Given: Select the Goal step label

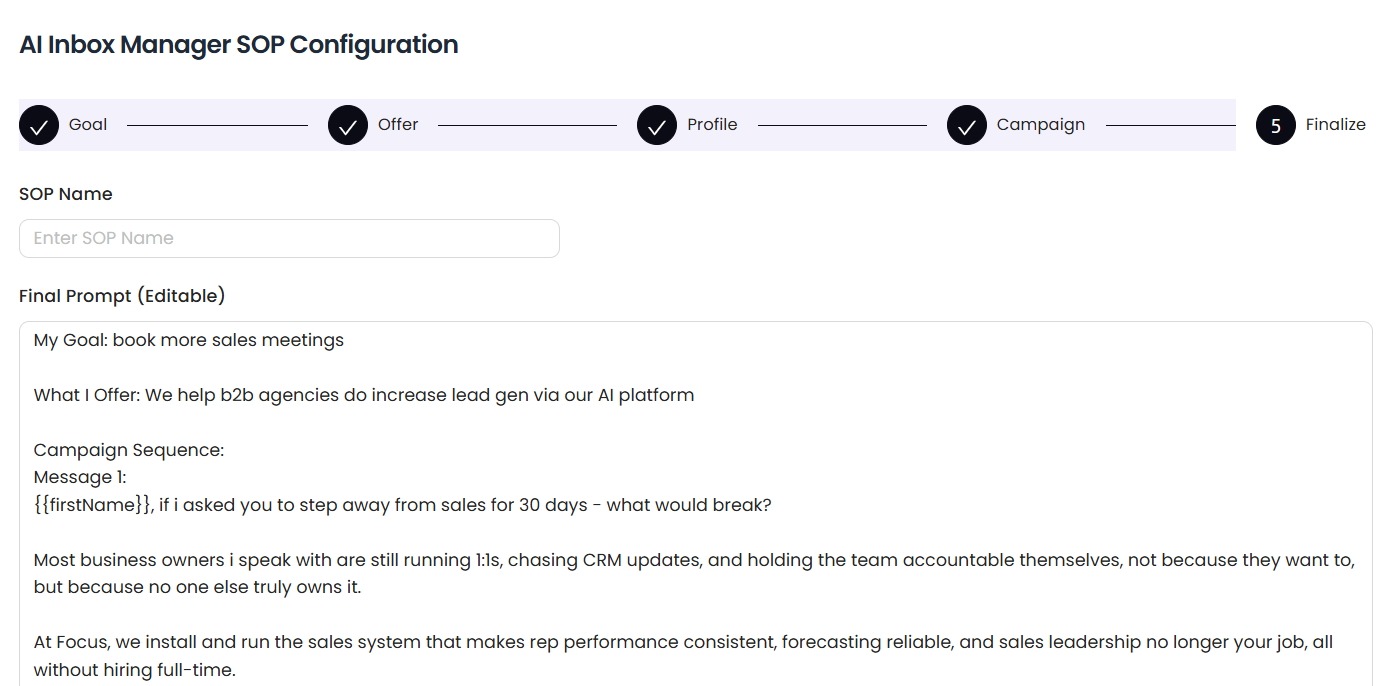Looking at the screenshot, I should tap(87, 124).
